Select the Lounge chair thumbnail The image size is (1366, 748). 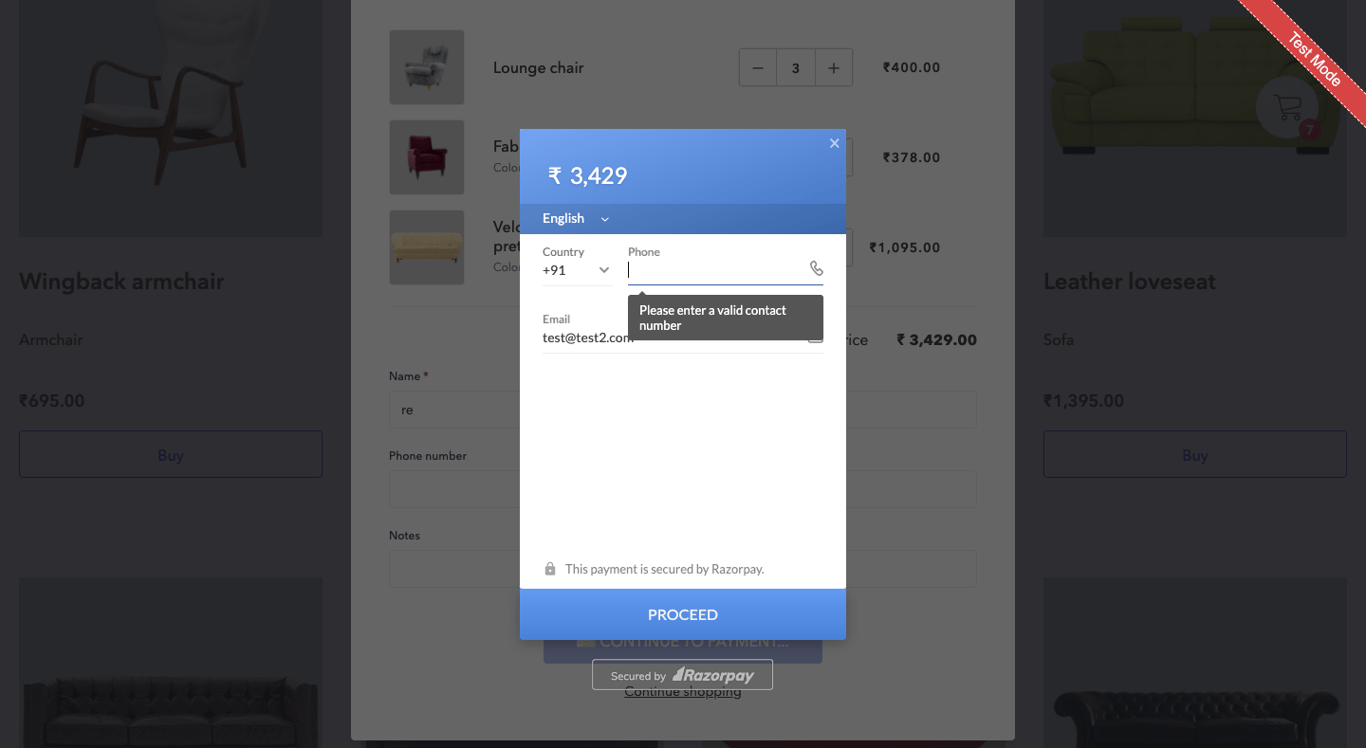(x=427, y=67)
